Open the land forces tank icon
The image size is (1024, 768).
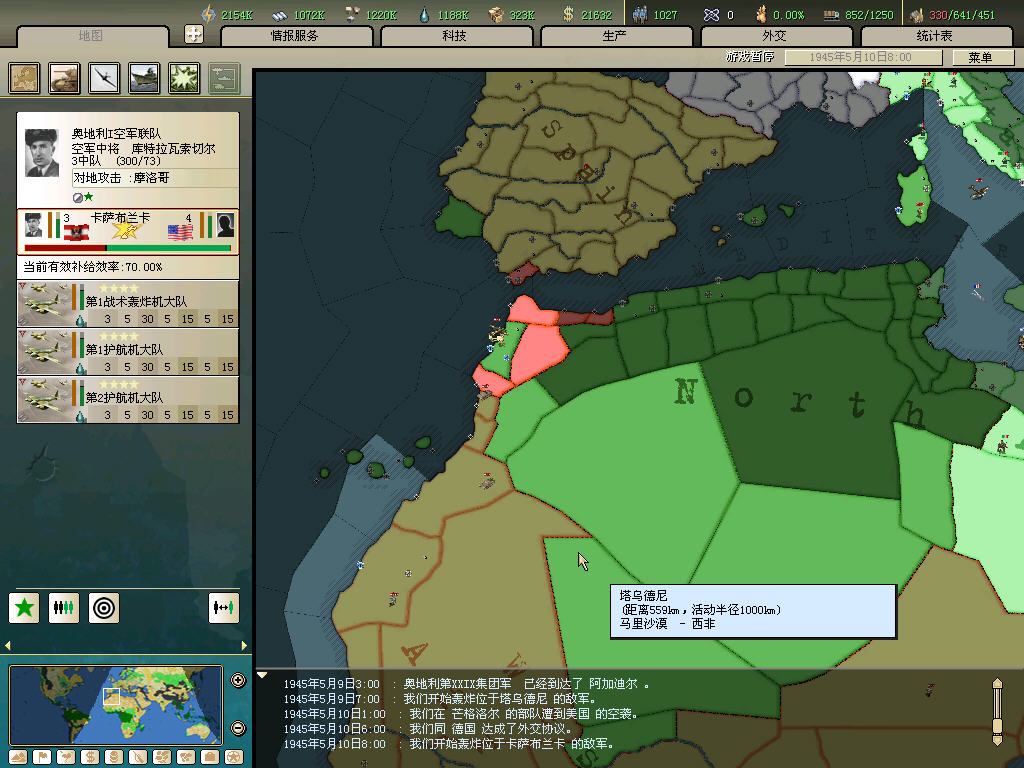(64, 78)
